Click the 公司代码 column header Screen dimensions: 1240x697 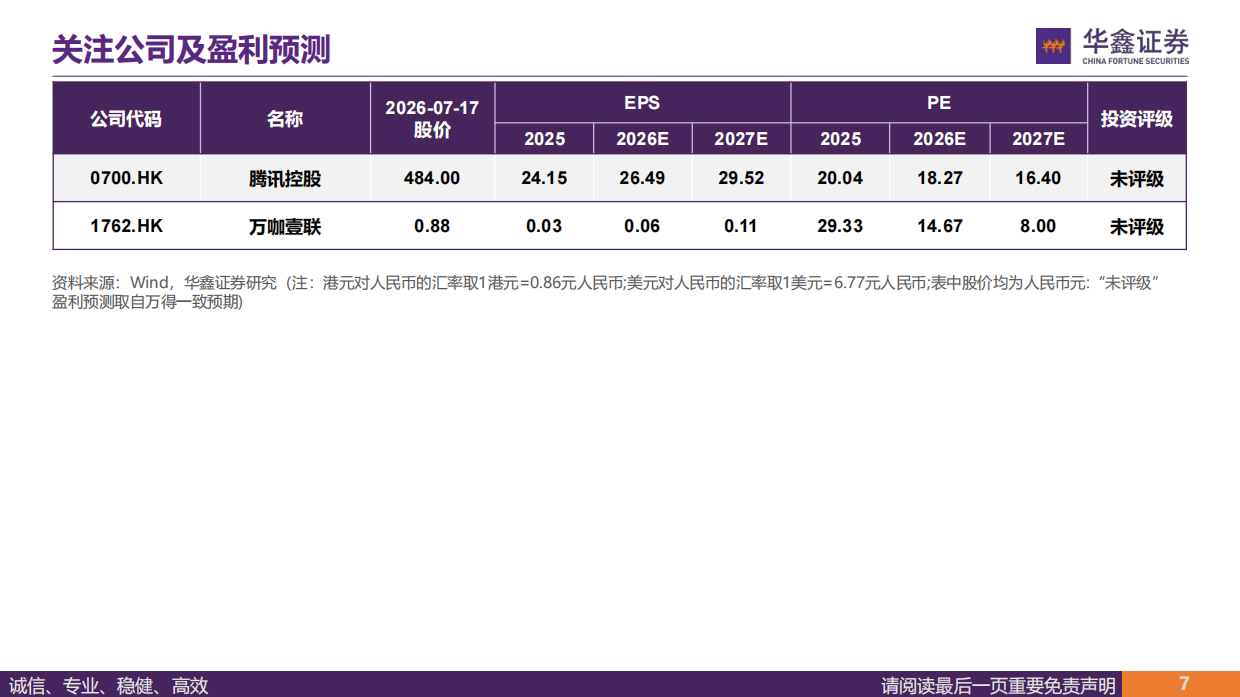click(126, 118)
